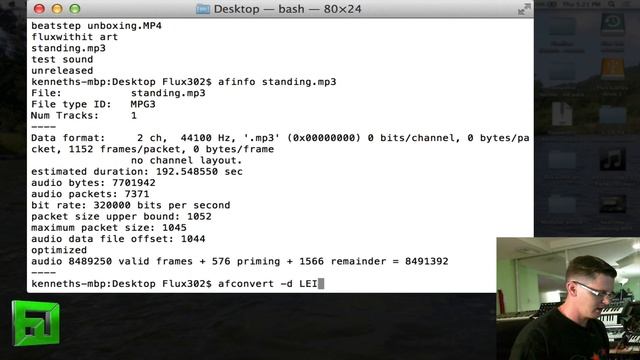The height and width of the screenshot is (360, 640).
Task: Click the window title 'Desktop — bash — 80×24'
Action: point(287,9)
